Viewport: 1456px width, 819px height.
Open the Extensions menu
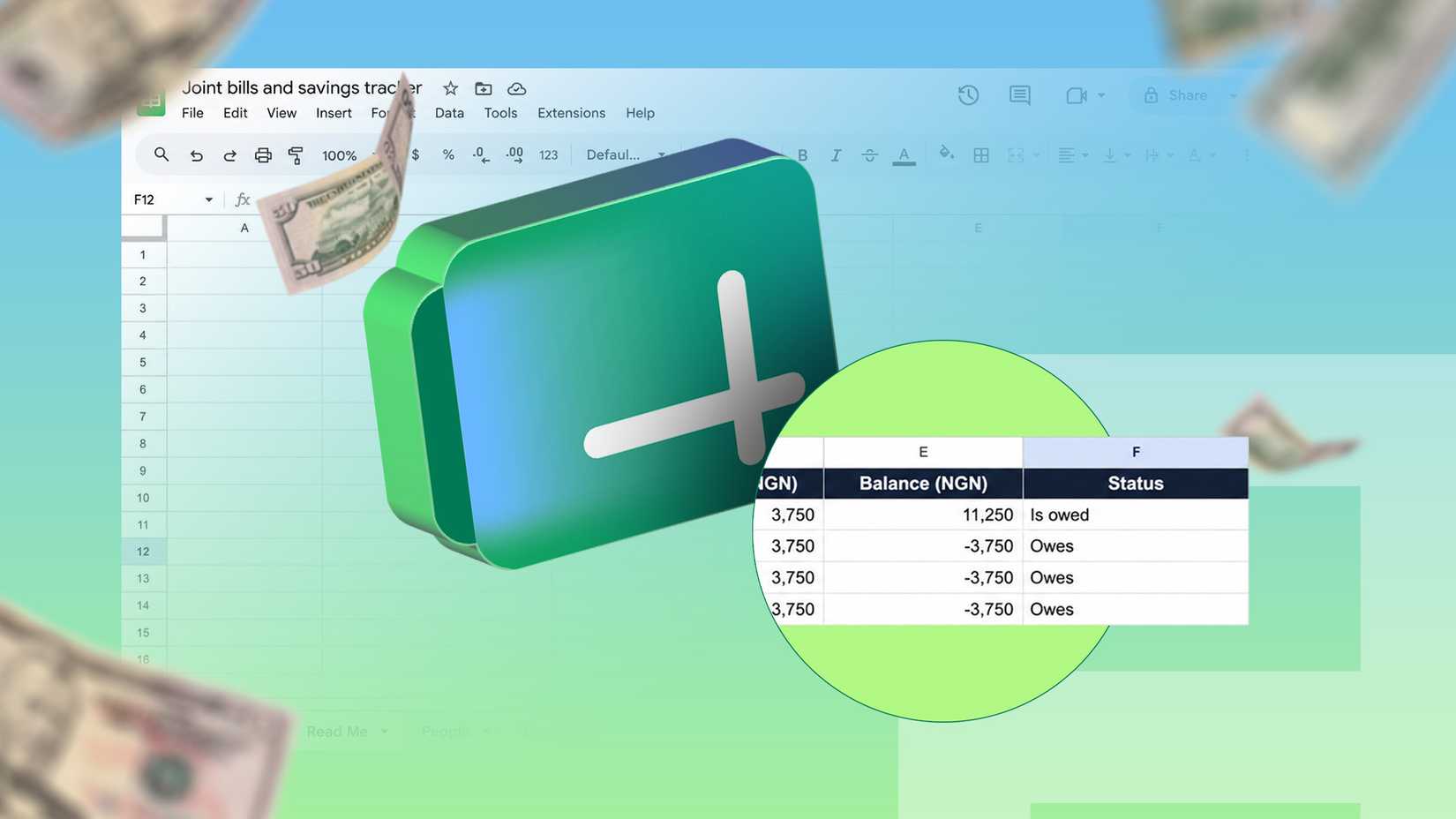[571, 113]
